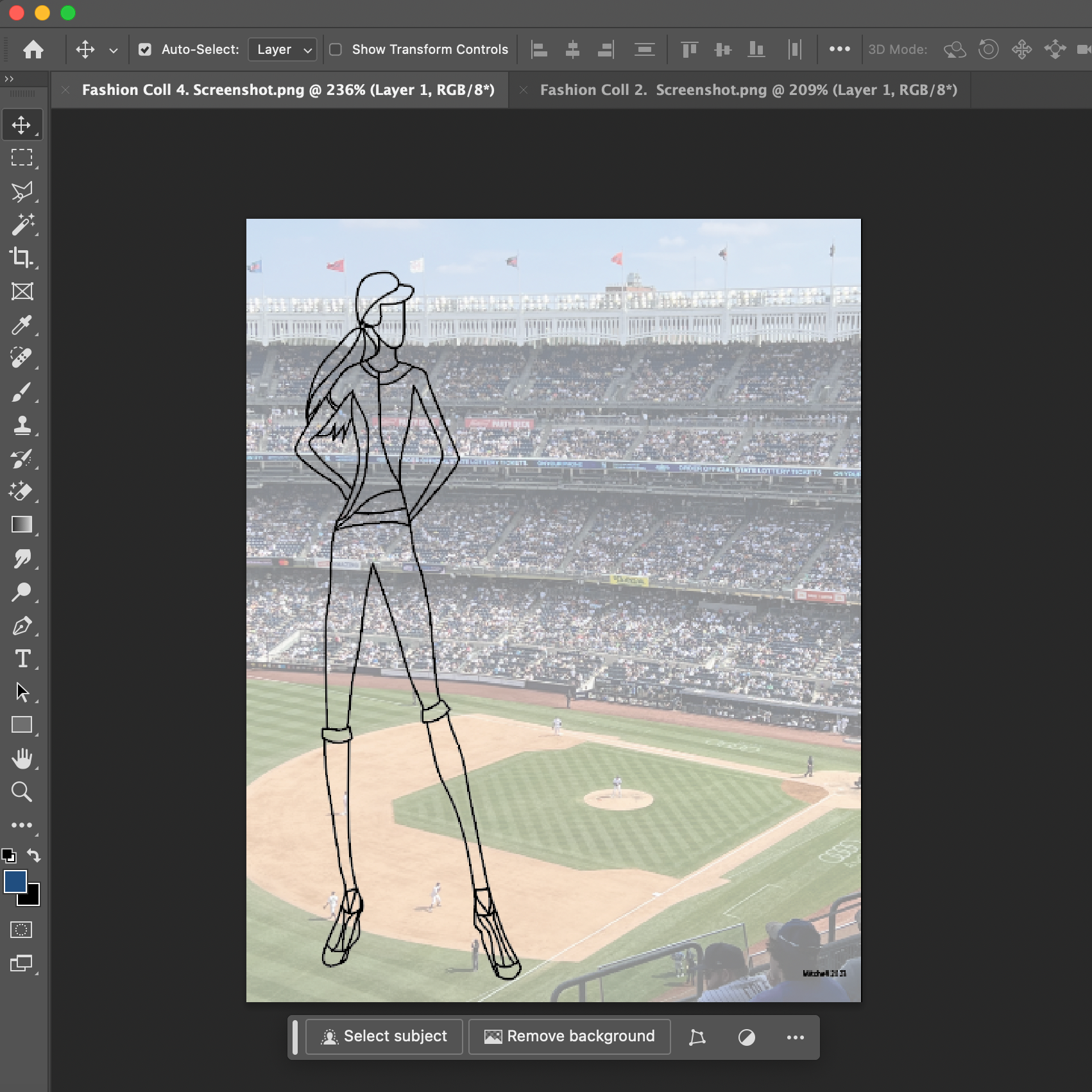Open the Auto-Select Layer dropdown
1092x1092 pixels.
coord(283,49)
